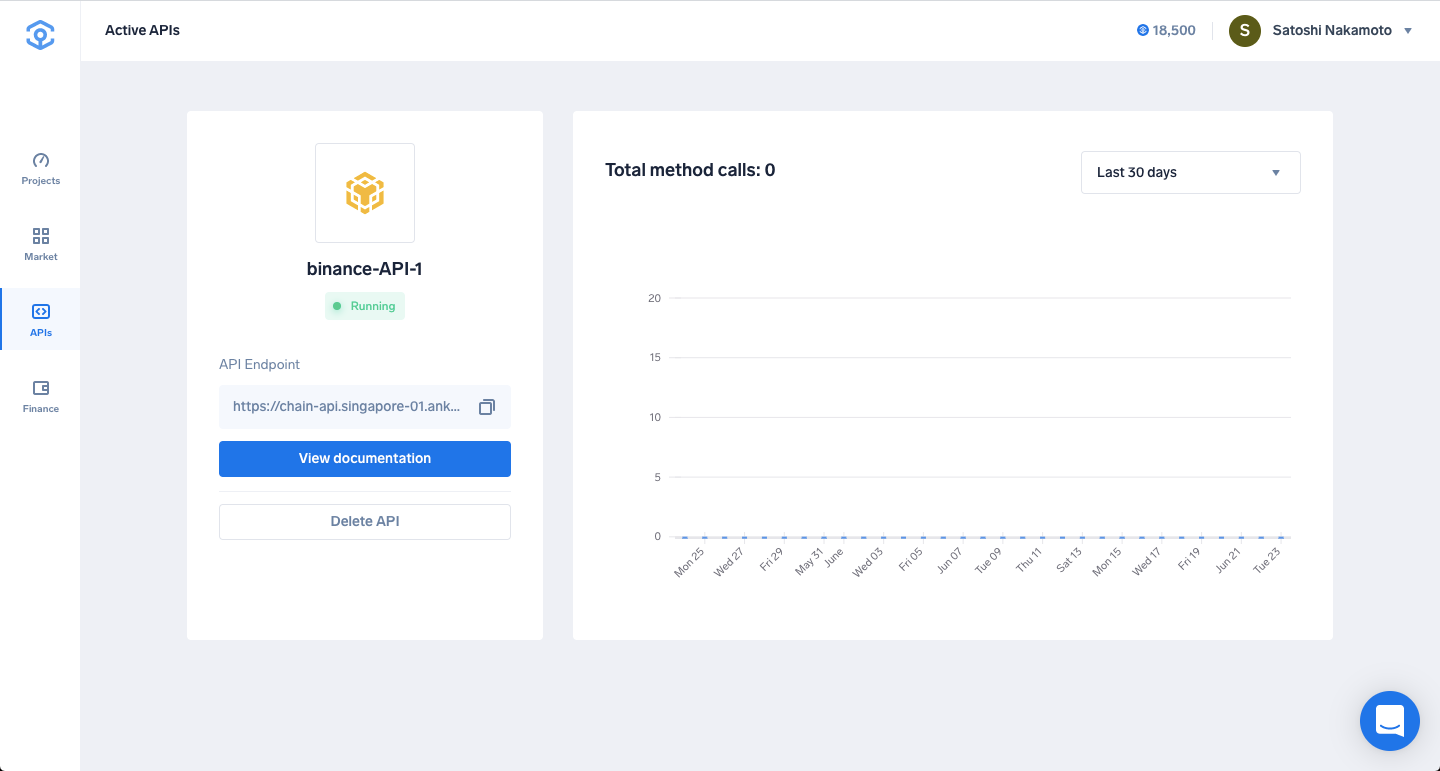Click the Running status badge
The width and height of the screenshot is (1440, 771).
365,306
